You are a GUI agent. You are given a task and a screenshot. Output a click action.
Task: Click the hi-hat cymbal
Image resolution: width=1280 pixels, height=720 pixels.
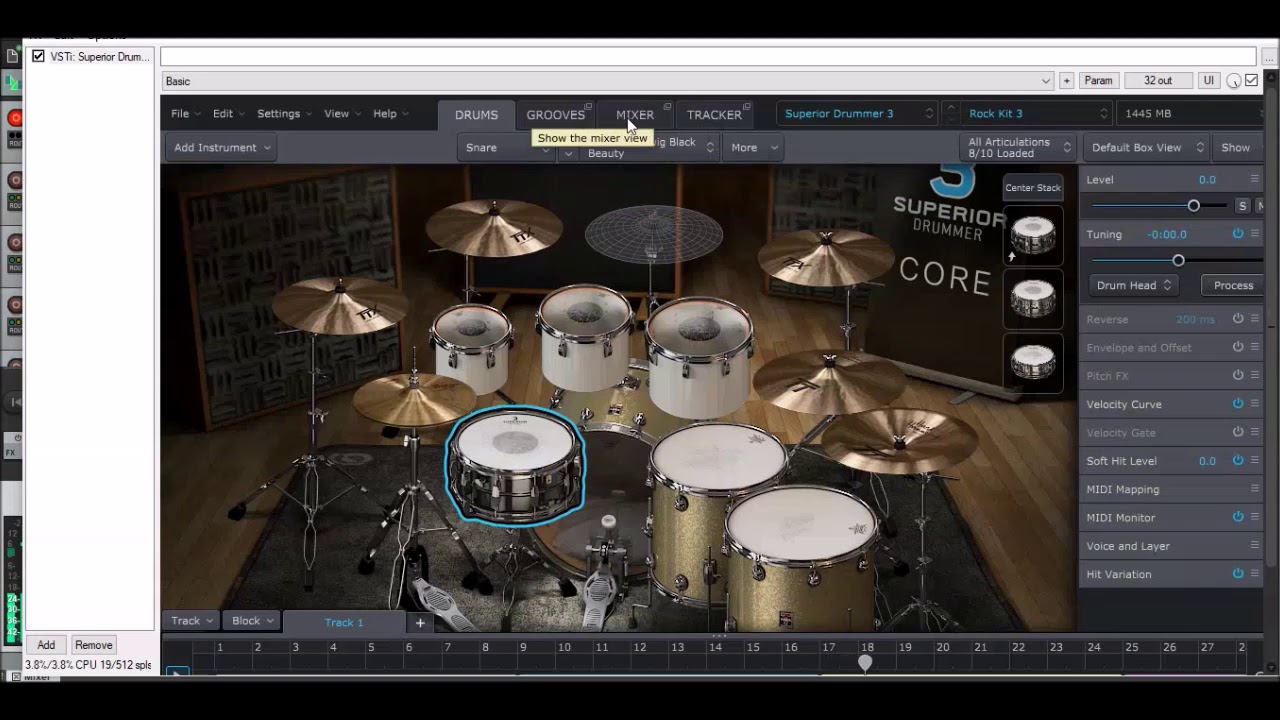pyautogui.click(x=415, y=400)
